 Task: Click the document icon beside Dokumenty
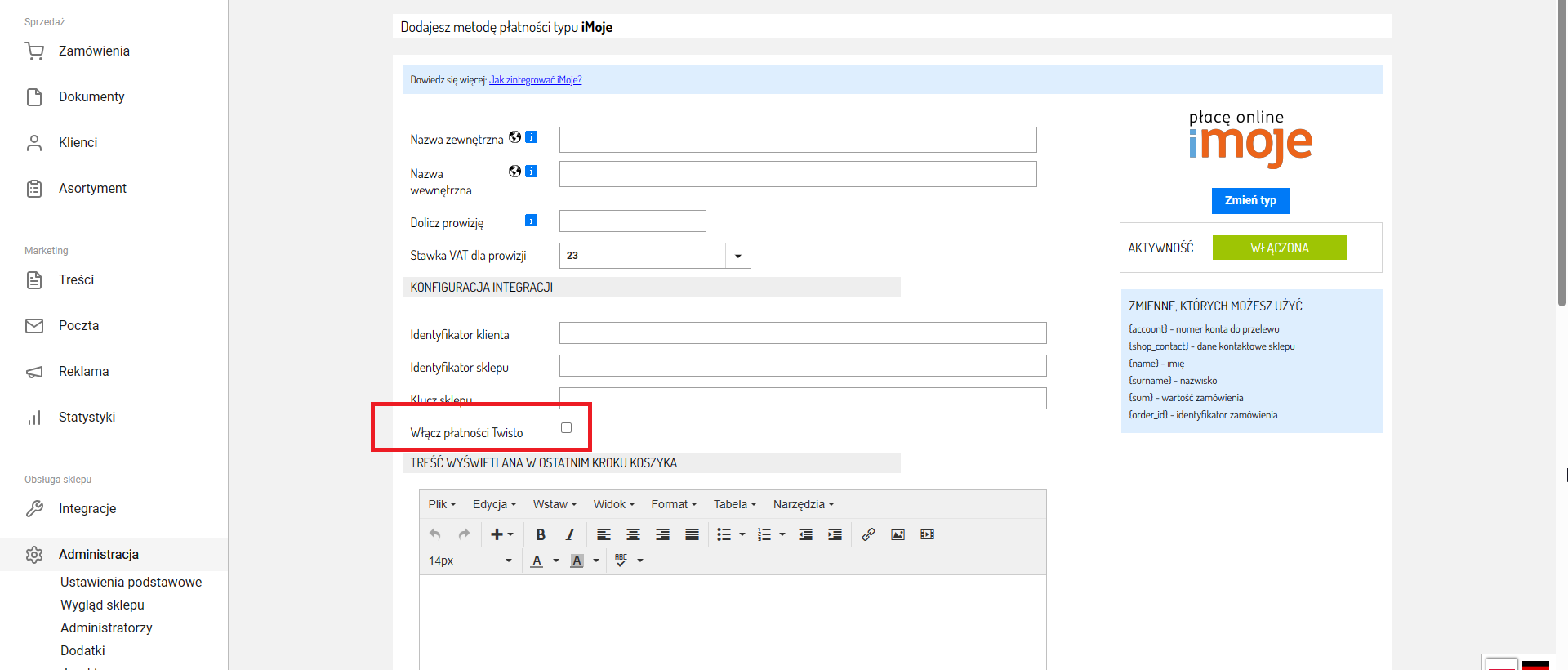point(34,97)
